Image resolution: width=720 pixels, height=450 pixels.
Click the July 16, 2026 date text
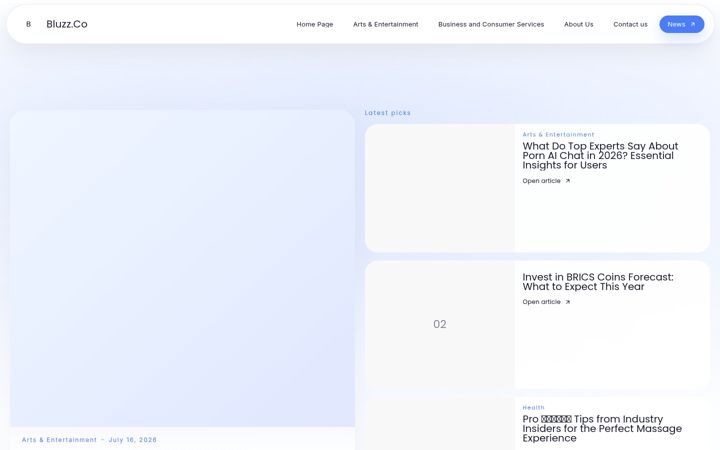click(x=133, y=439)
